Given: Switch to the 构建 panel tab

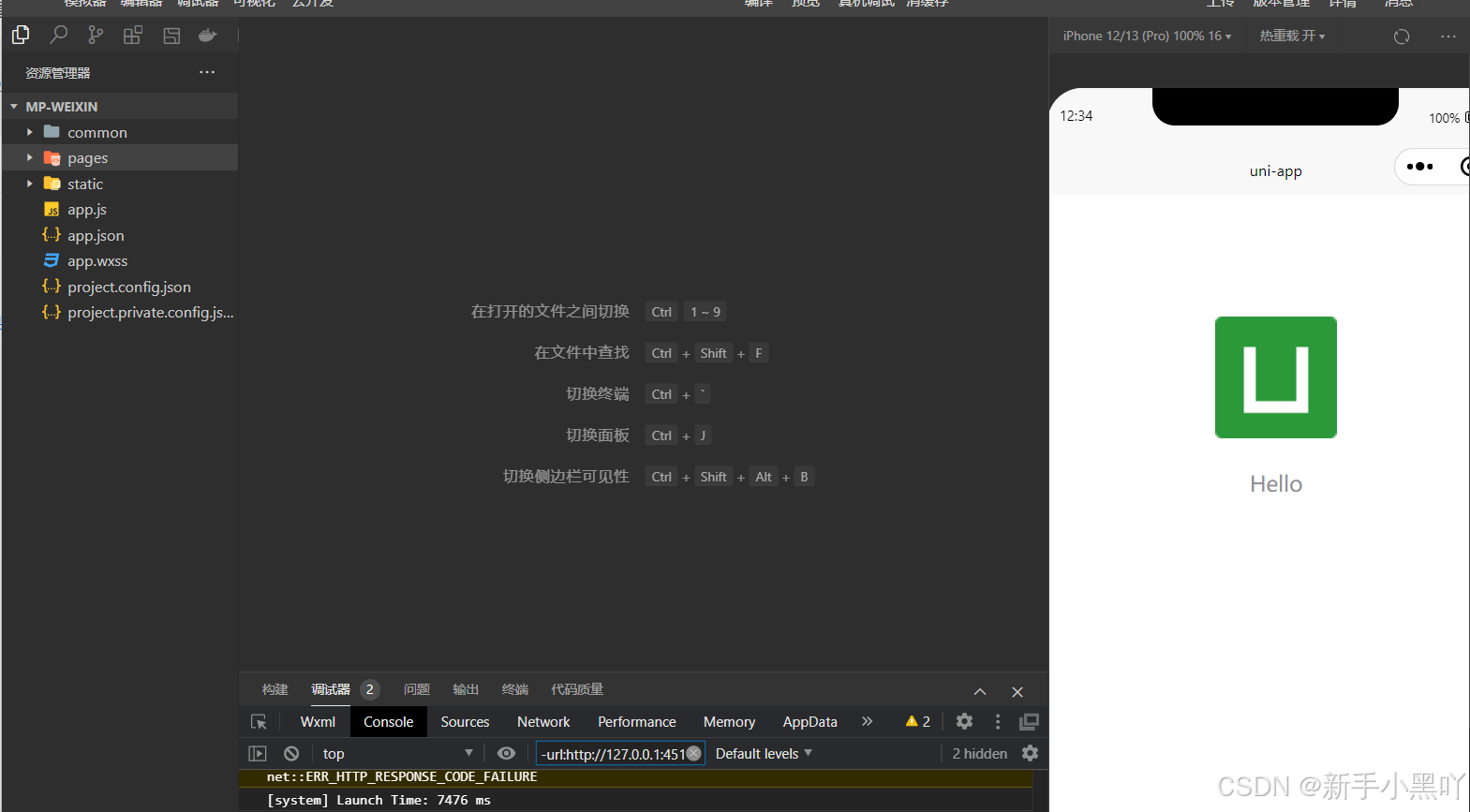Looking at the screenshot, I should (275, 689).
